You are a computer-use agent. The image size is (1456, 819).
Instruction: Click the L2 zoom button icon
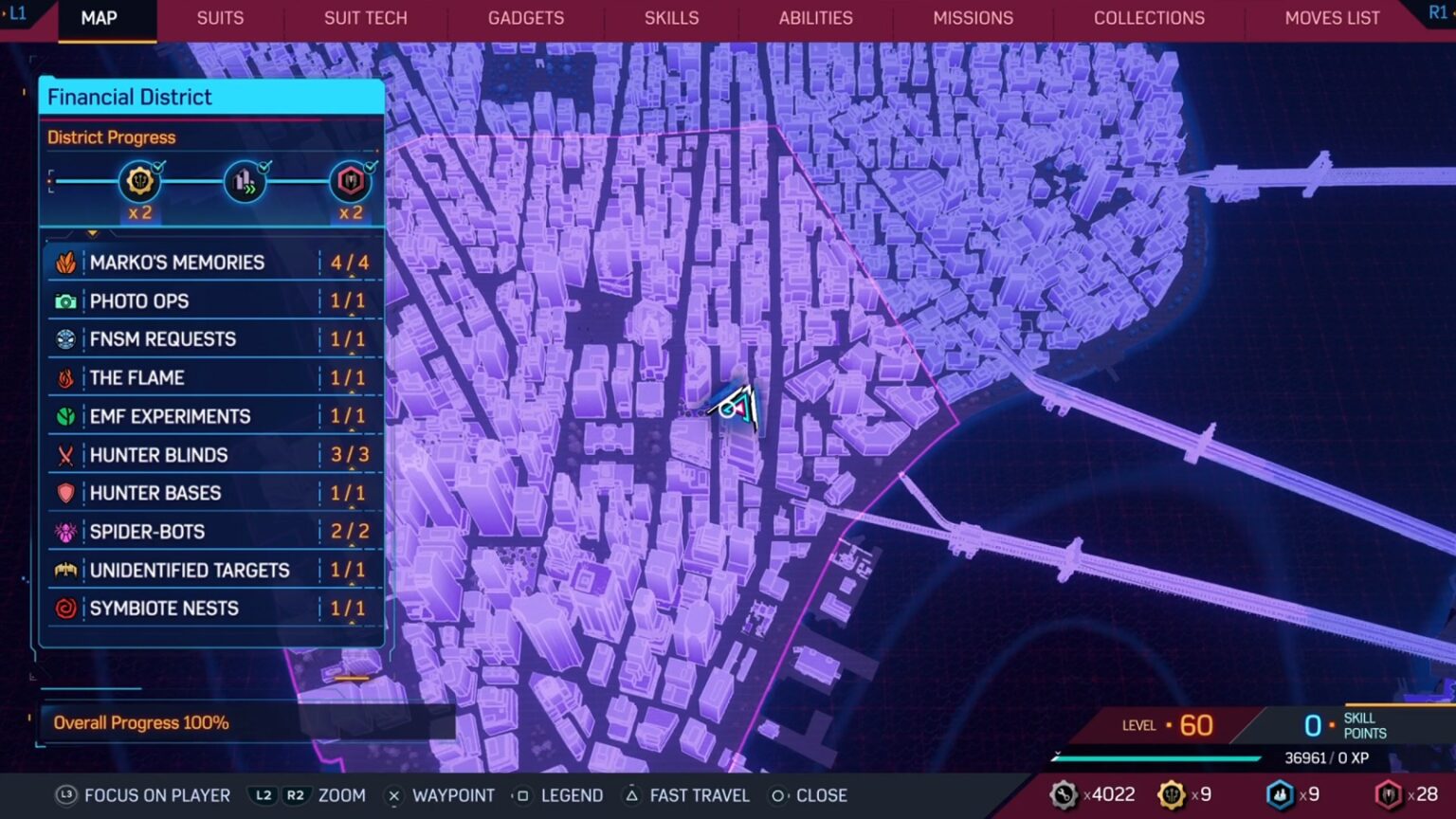click(x=264, y=795)
